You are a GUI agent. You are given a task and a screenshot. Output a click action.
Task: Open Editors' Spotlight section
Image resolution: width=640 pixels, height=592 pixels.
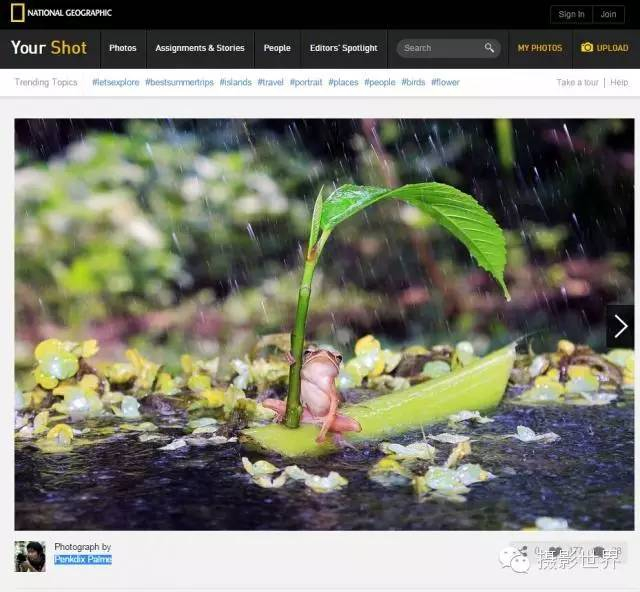(344, 48)
